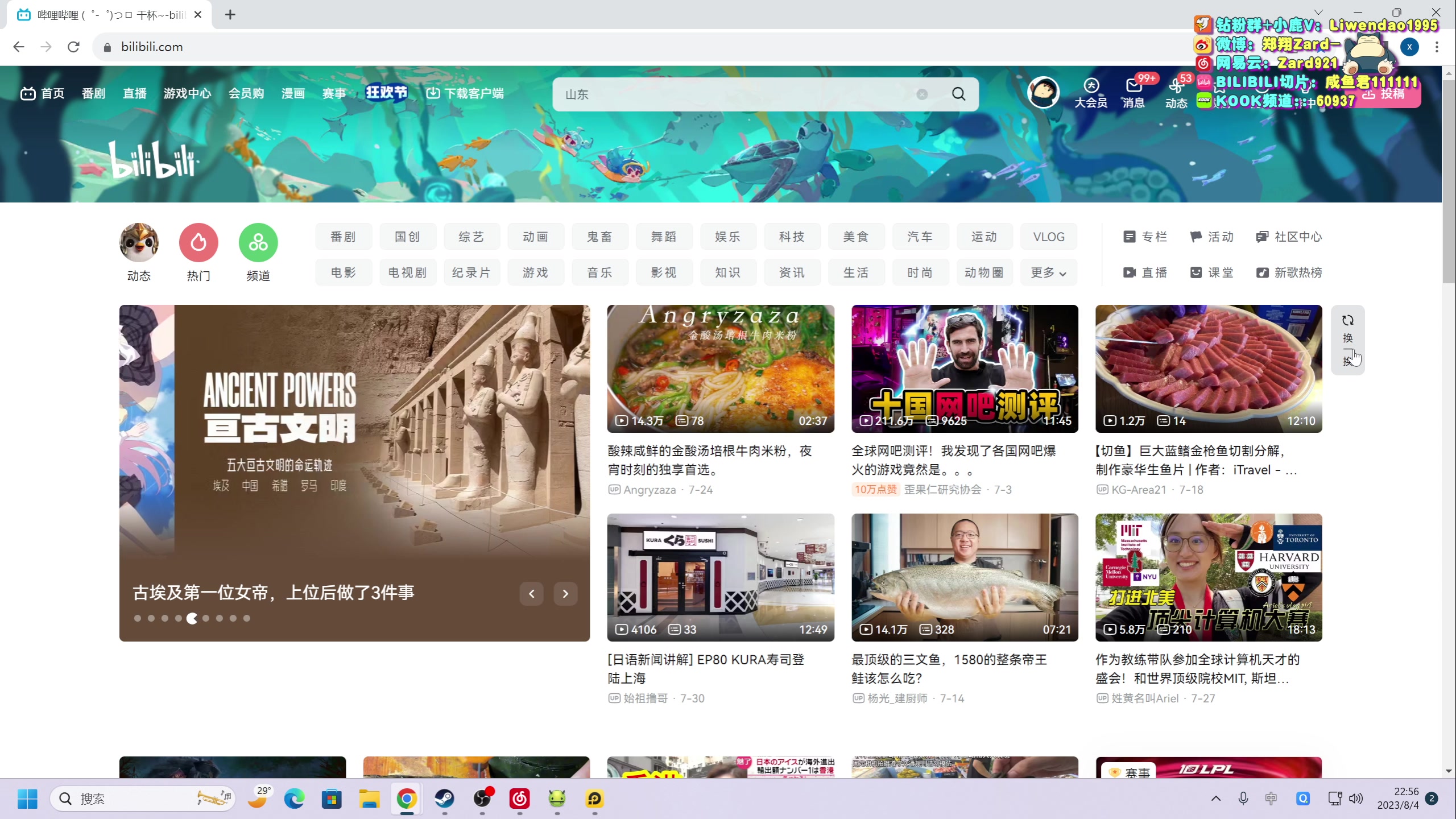The width and height of the screenshot is (1456, 819).
Task: Open the 番剧 header navigation item
Action: (x=93, y=93)
